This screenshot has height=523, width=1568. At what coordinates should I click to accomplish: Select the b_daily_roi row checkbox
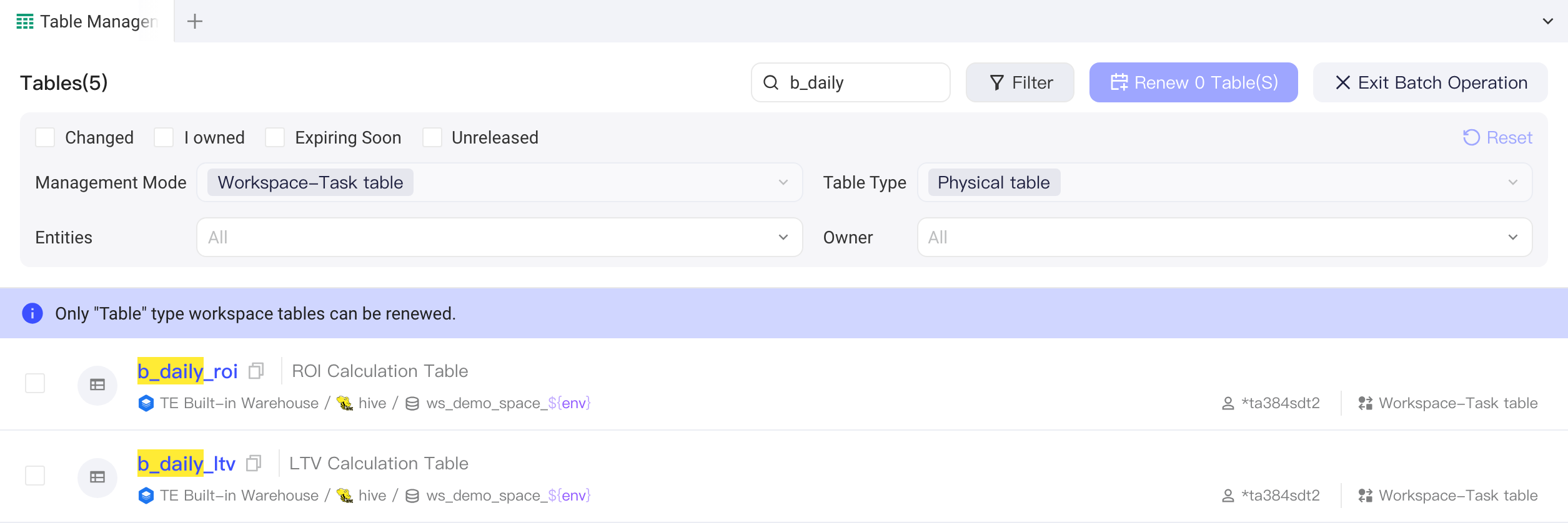point(35,383)
